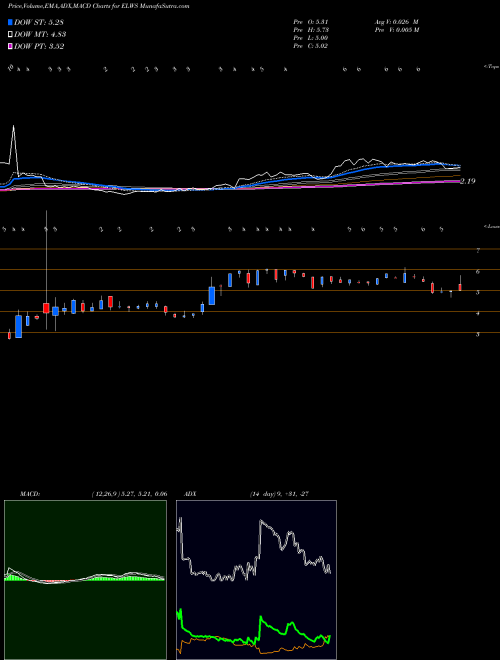Click the white DOW MT legend swatch
The width and height of the screenshot is (500, 660).
coord(10,35)
